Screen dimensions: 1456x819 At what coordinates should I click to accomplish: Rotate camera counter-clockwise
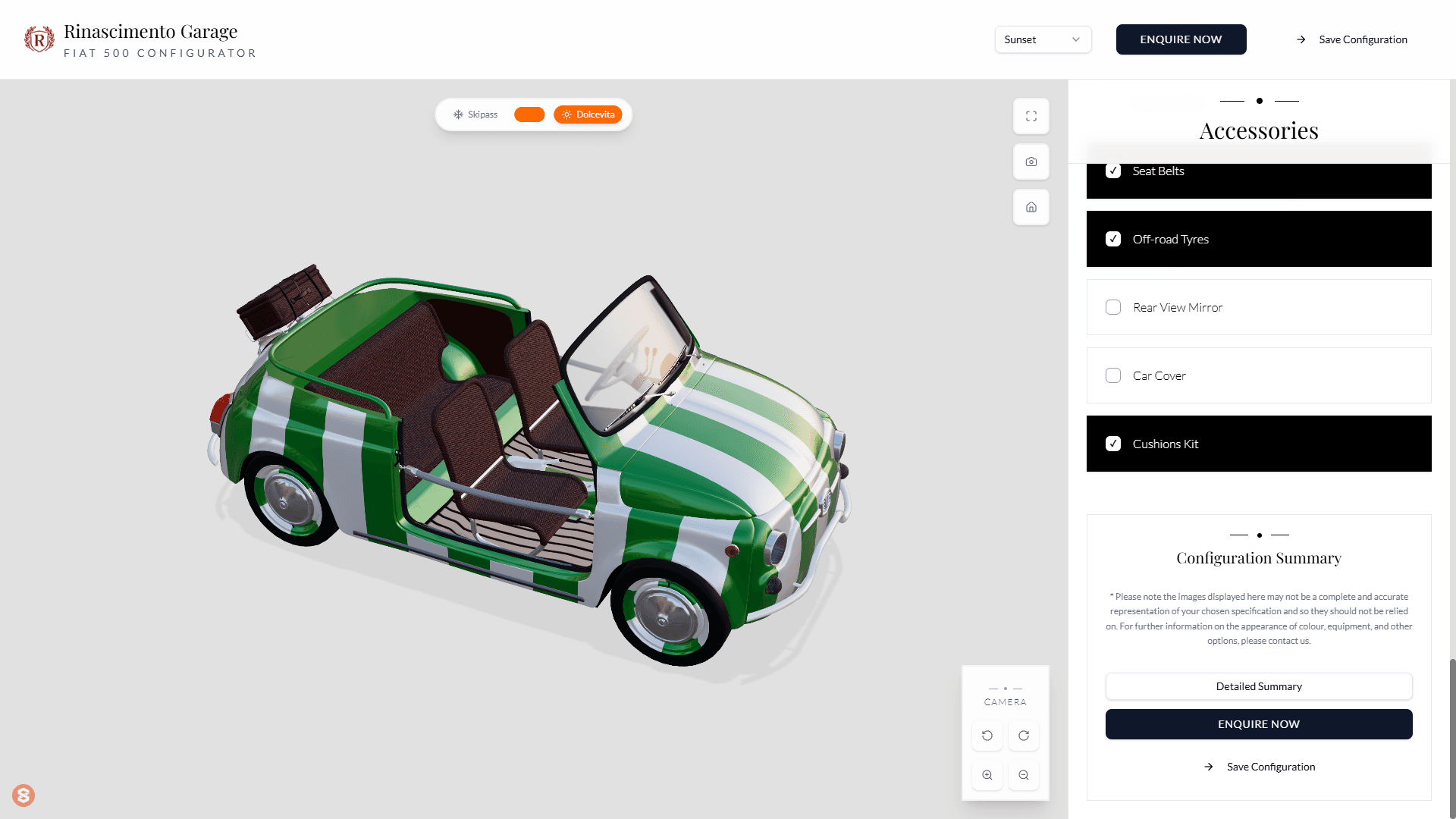point(987,736)
